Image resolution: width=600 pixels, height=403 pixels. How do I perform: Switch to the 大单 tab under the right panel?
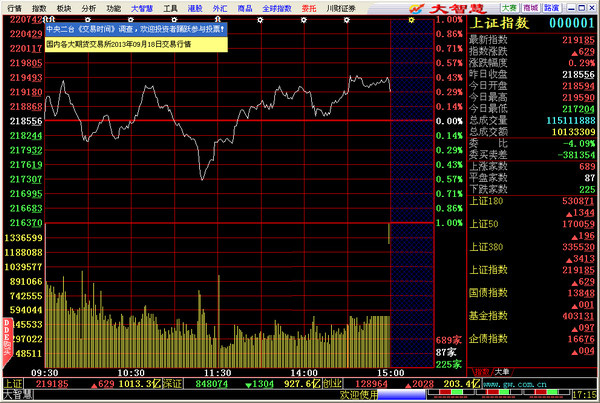[502, 372]
